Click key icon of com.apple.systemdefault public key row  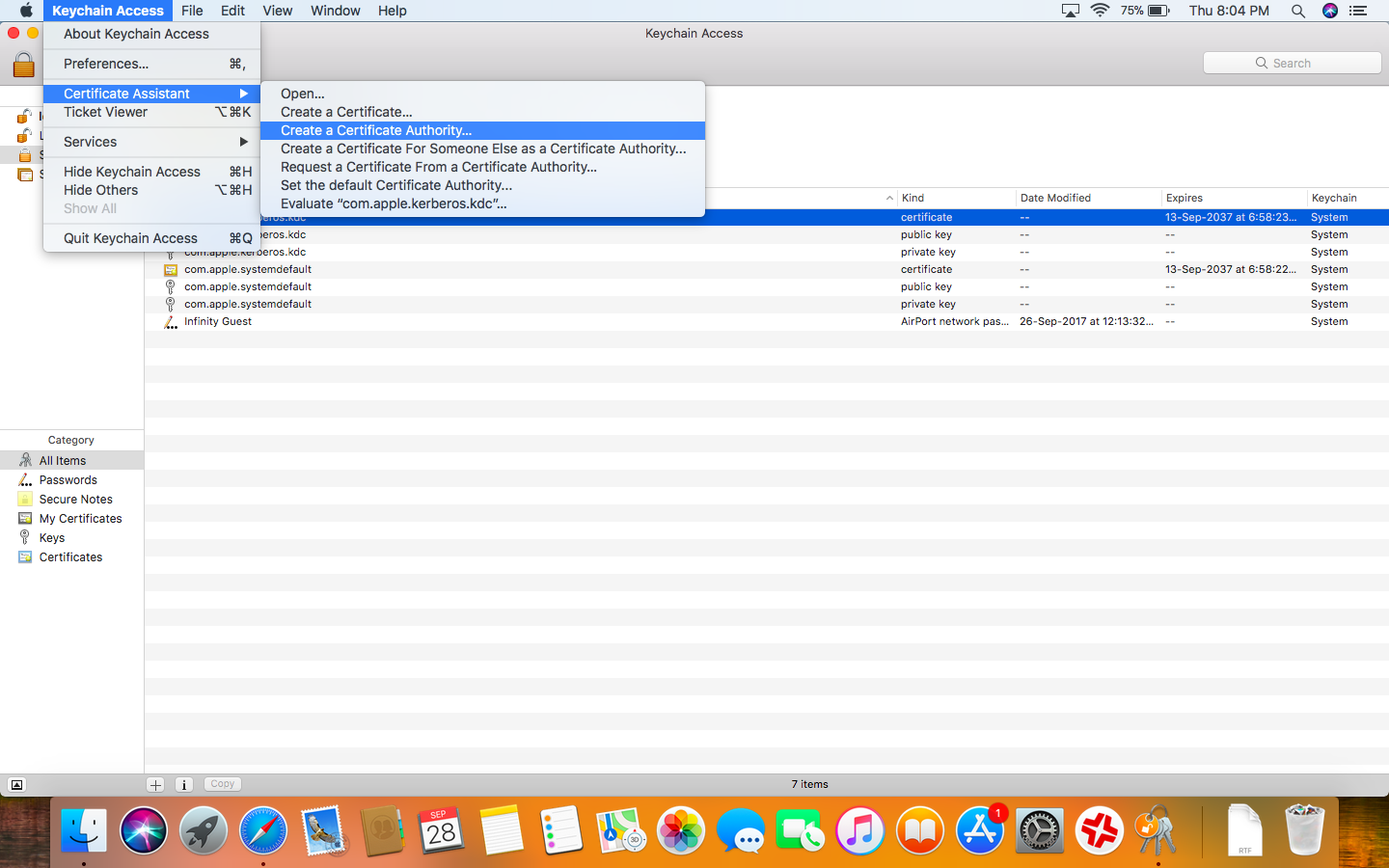pyautogui.click(x=171, y=287)
